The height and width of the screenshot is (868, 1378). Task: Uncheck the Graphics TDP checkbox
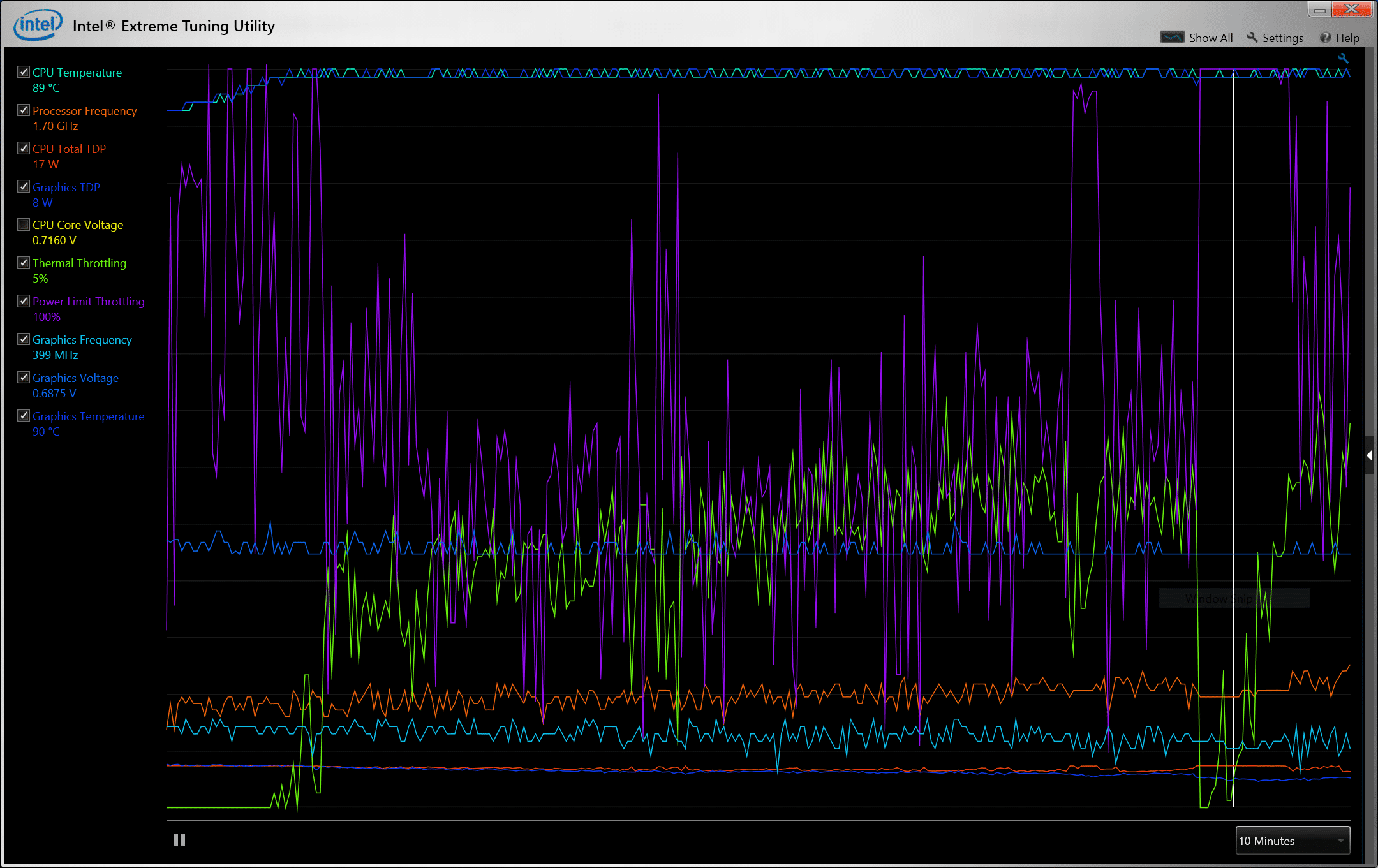point(24,187)
